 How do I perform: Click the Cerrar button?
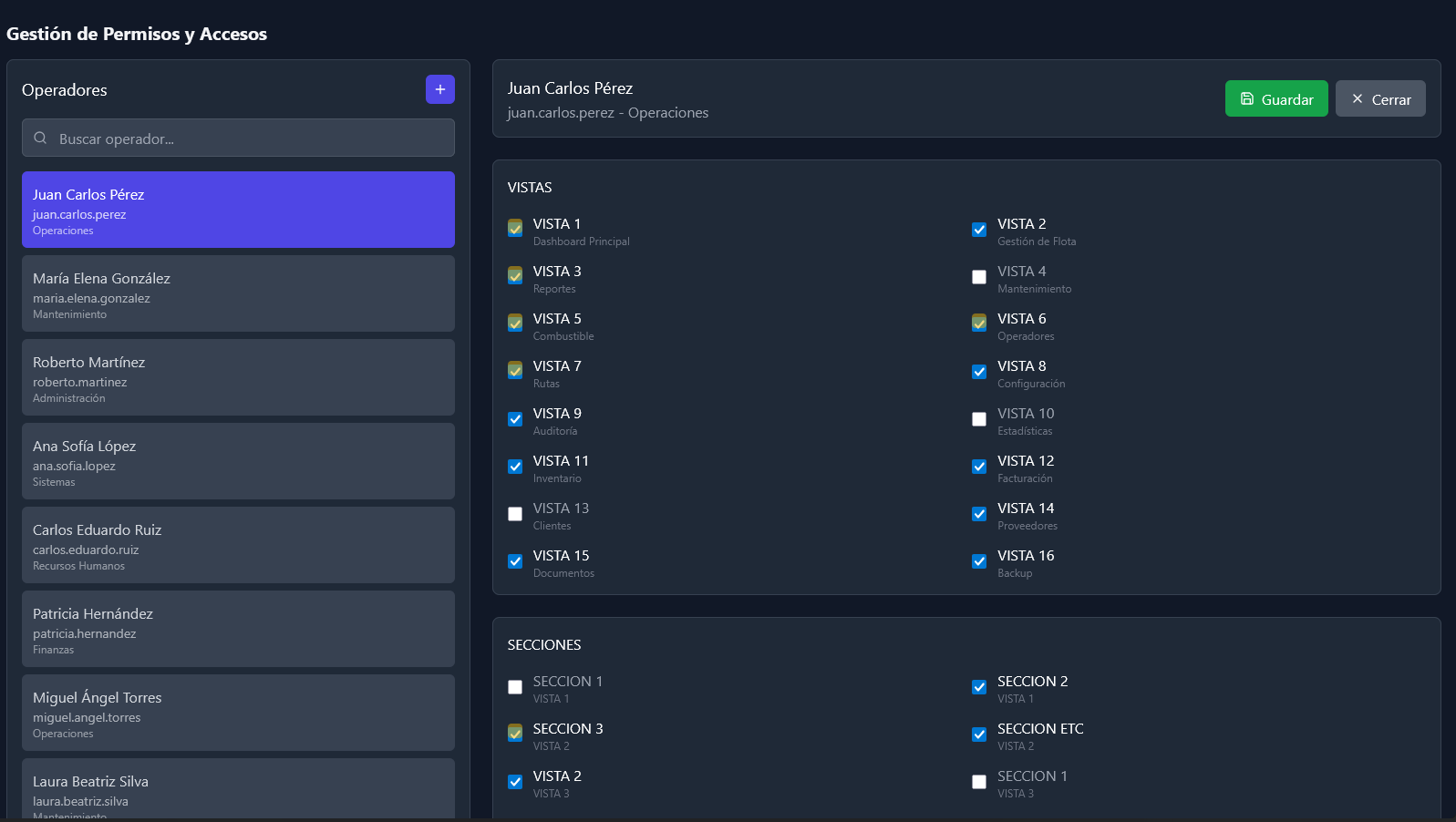1380,99
